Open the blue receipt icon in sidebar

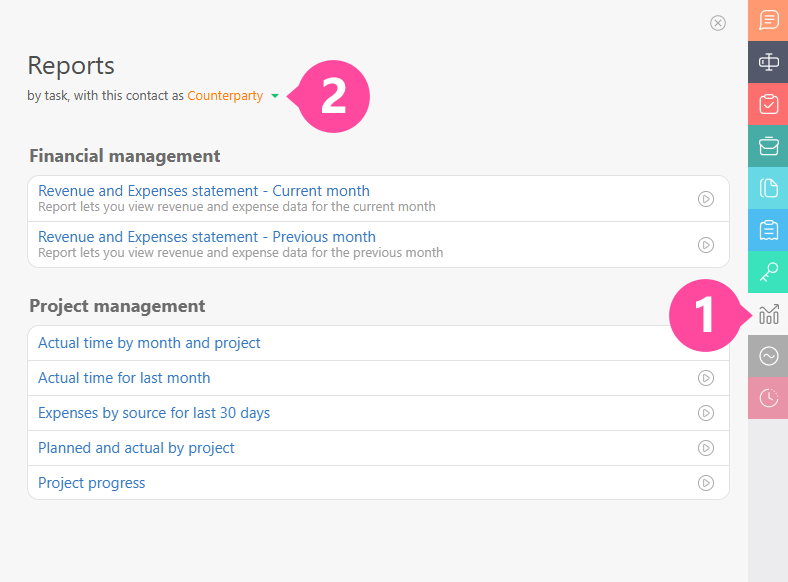click(768, 230)
